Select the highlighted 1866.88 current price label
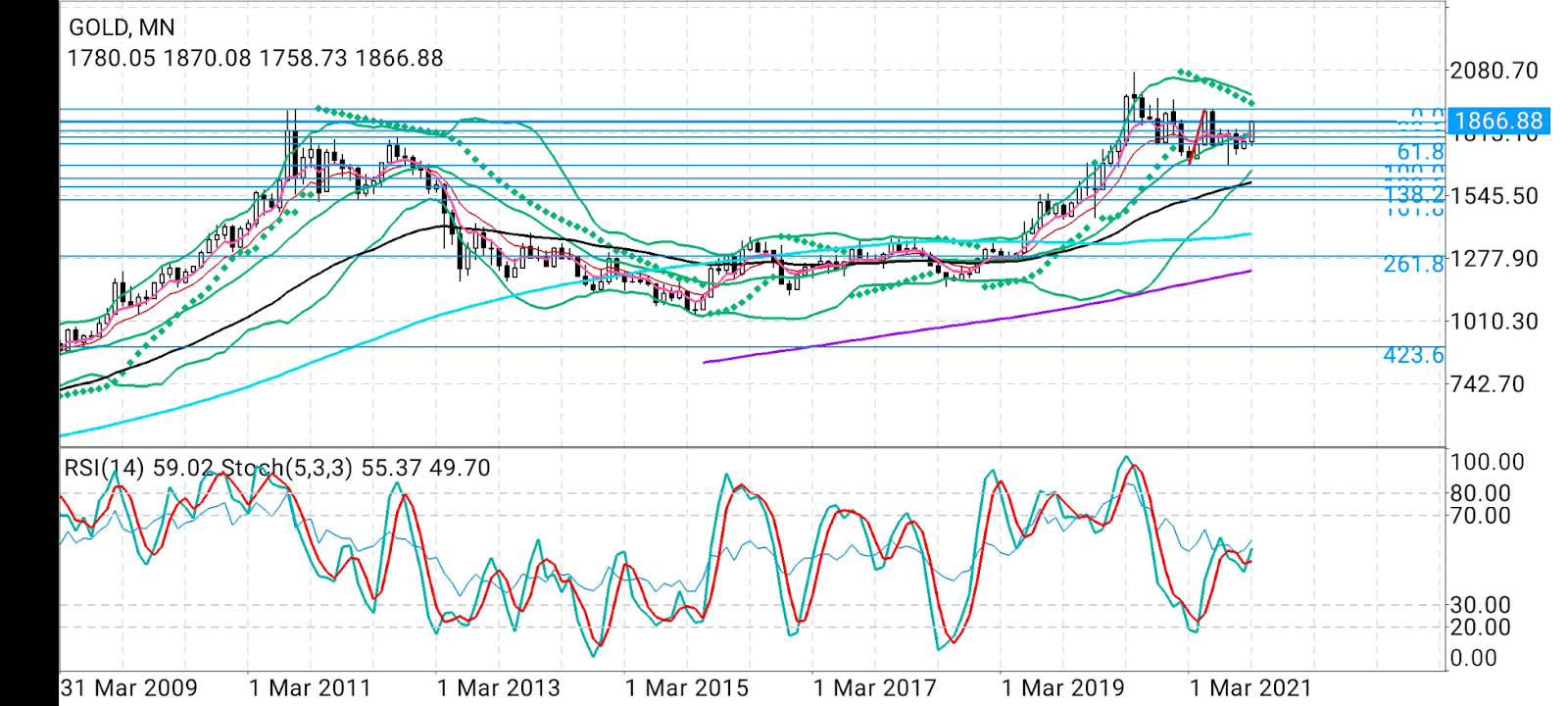Screen dimensions: 1568x706 (x=1498, y=121)
